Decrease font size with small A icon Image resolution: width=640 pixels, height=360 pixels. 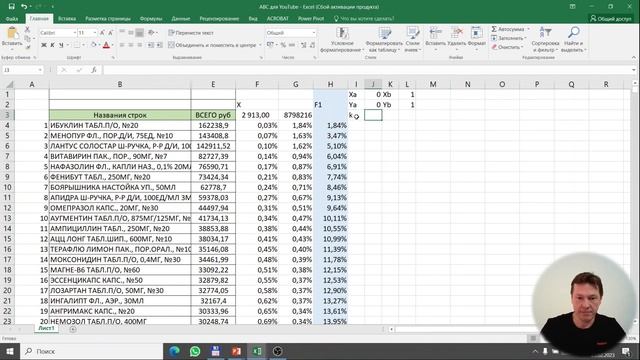[110, 33]
